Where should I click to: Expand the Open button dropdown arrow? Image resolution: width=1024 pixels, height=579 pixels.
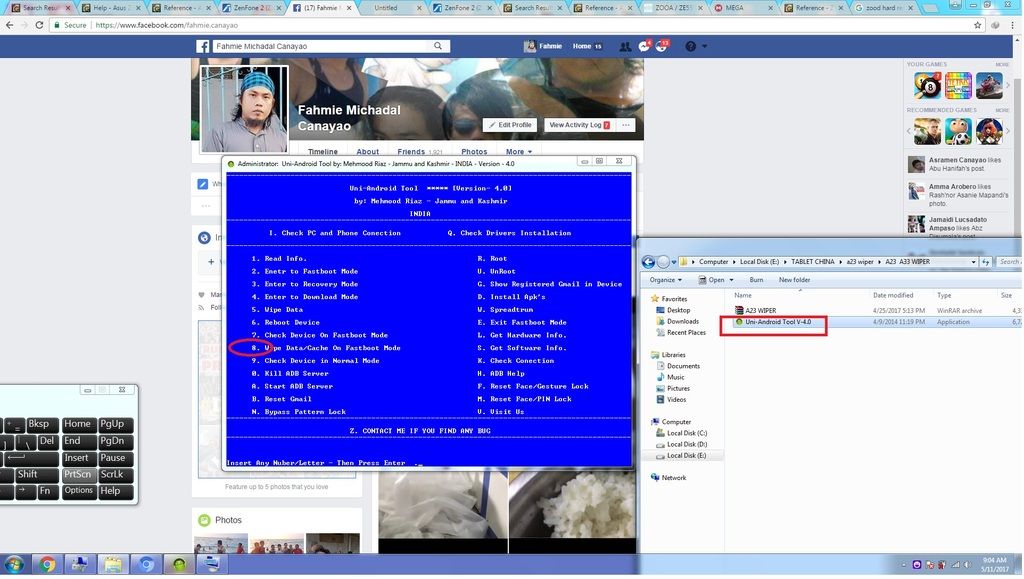(x=731, y=280)
